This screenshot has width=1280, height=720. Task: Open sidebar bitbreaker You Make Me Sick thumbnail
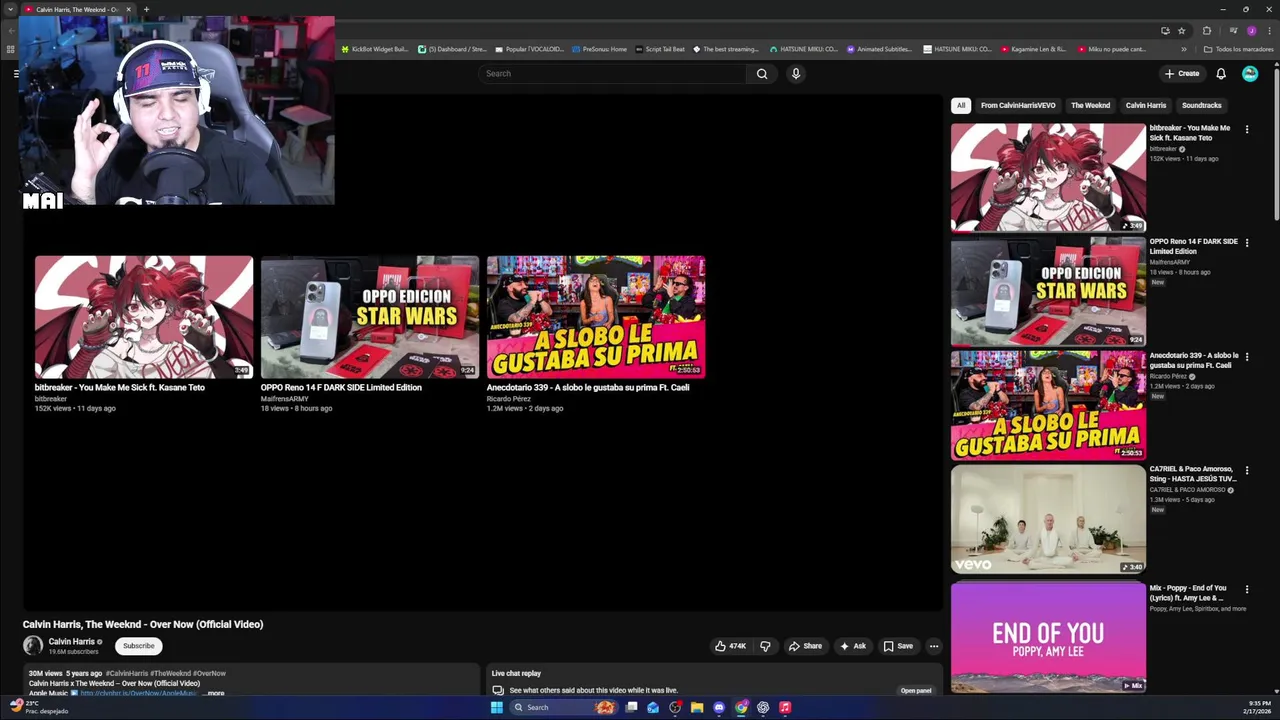point(1048,178)
